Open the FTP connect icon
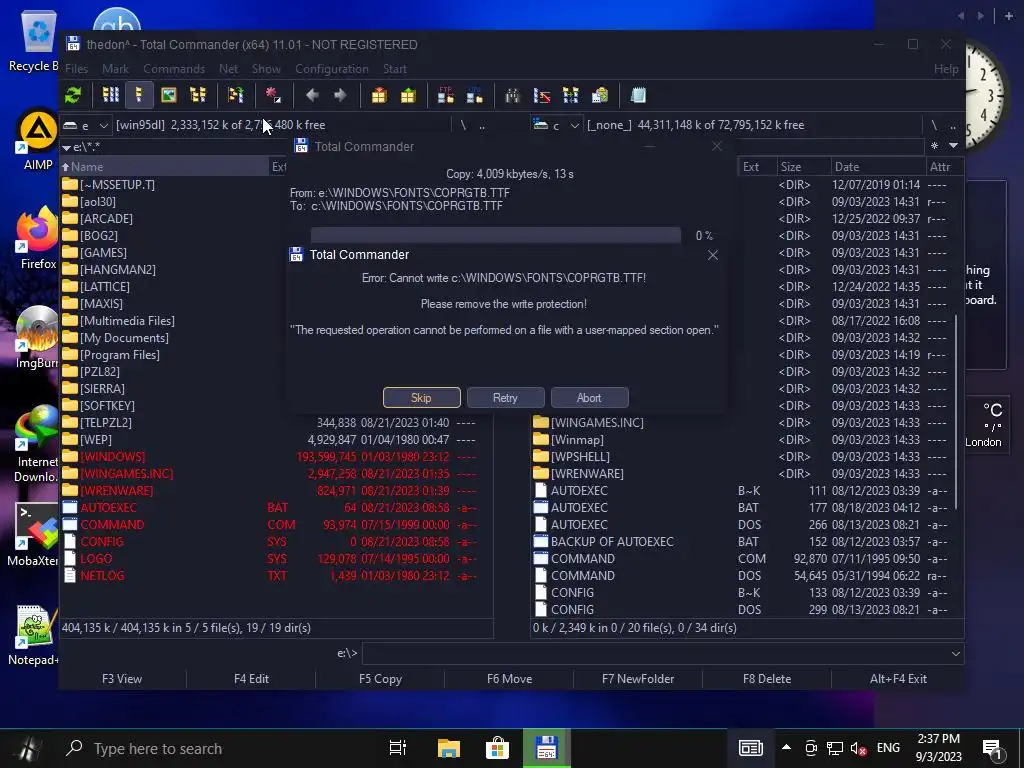Screen dimensions: 1024x768 [446, 95]
